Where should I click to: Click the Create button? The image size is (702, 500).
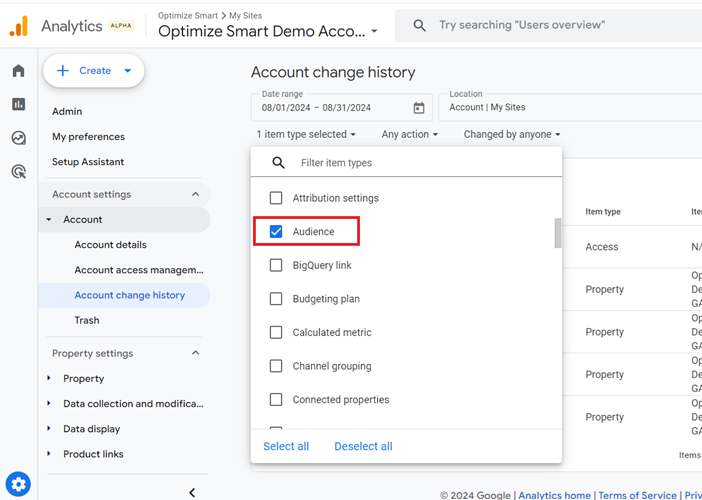click(x=94, y=71)
